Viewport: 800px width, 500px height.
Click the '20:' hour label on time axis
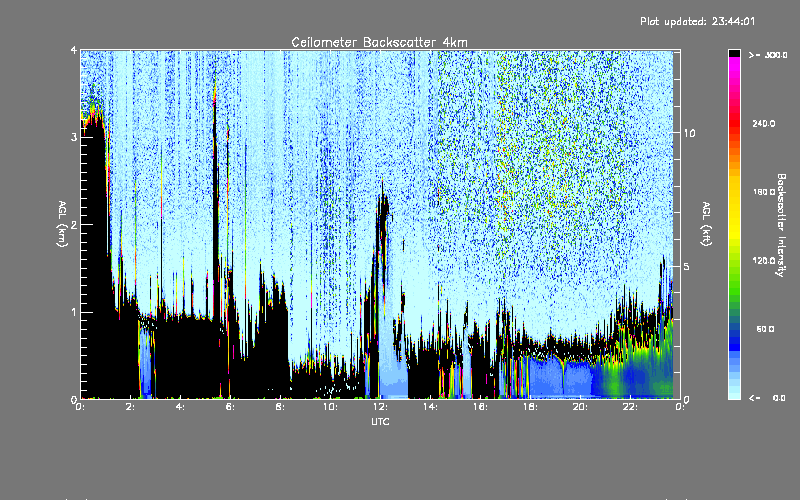pos(580,407)
